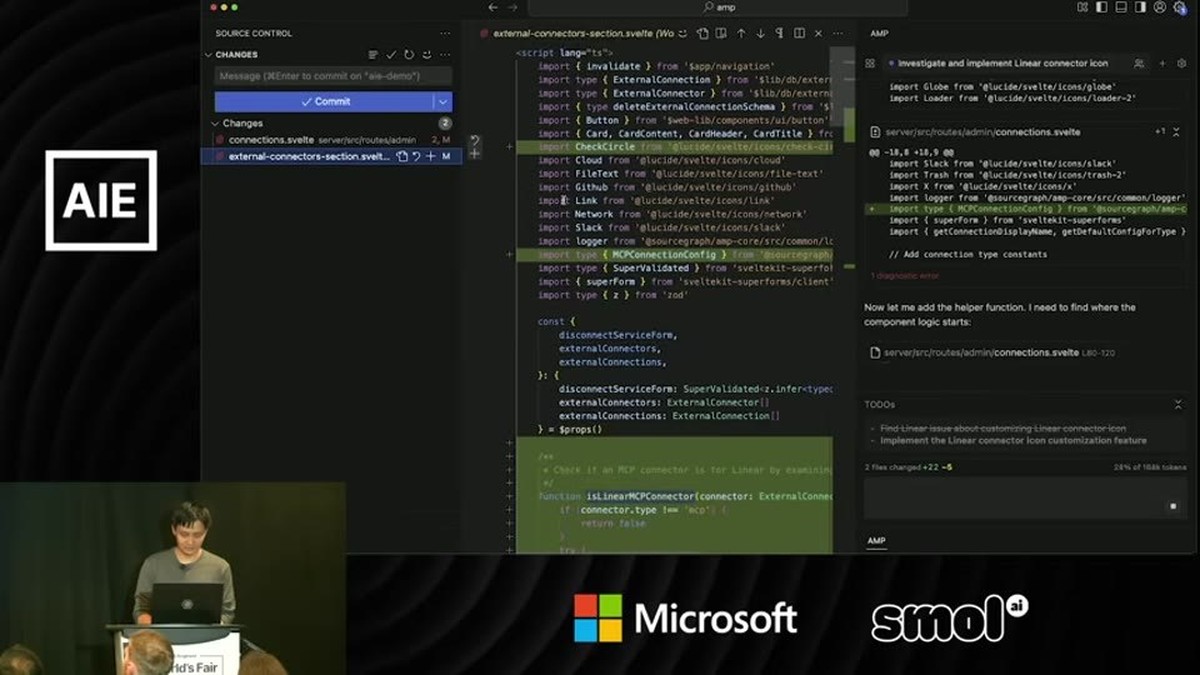Click the checkmark commit icon in CHANGES header
This screenshot has height=675, width=1200.
click(x=391, y=55)
